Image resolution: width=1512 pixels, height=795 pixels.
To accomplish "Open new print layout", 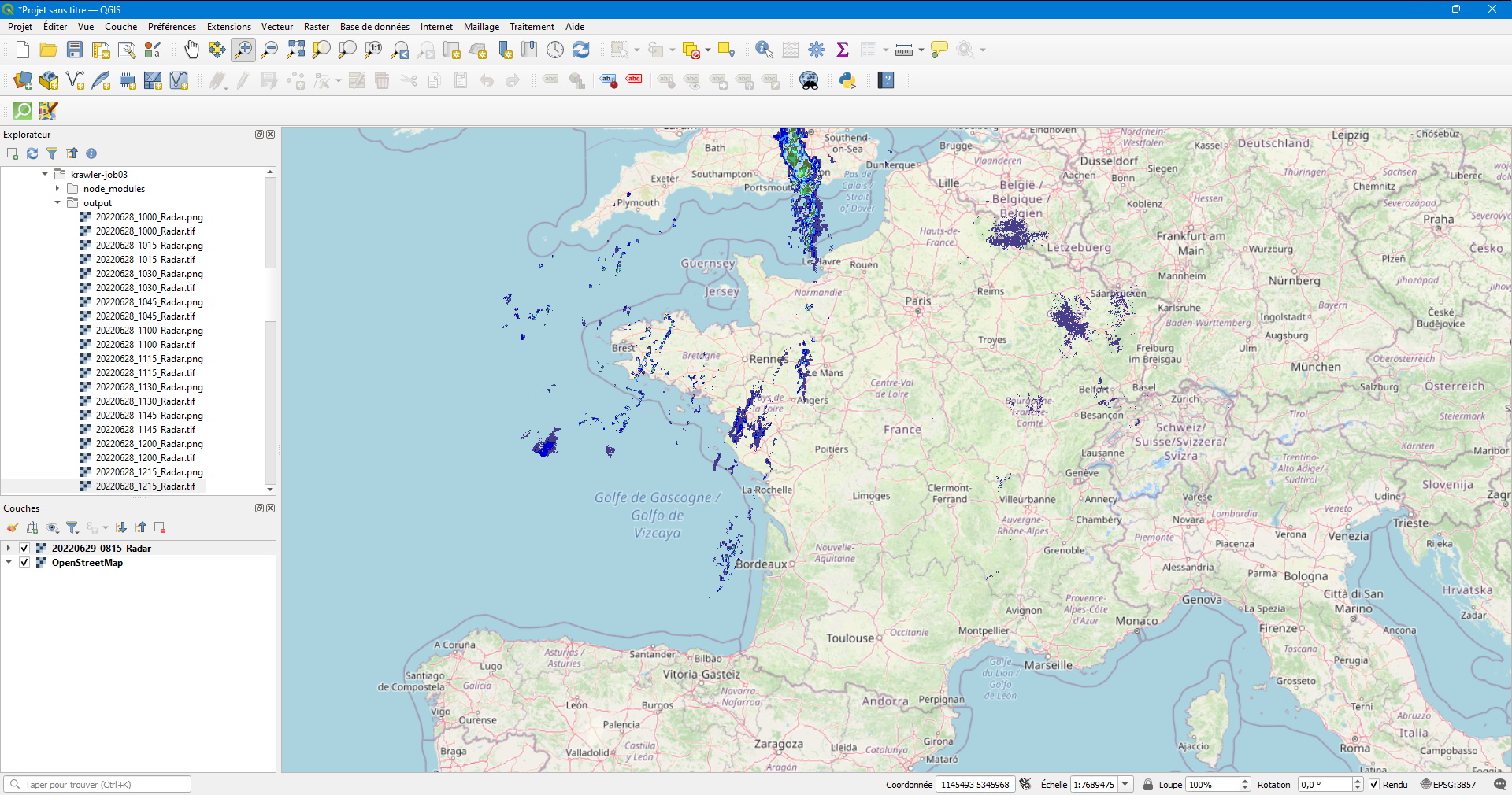I will tap(101, 50).
